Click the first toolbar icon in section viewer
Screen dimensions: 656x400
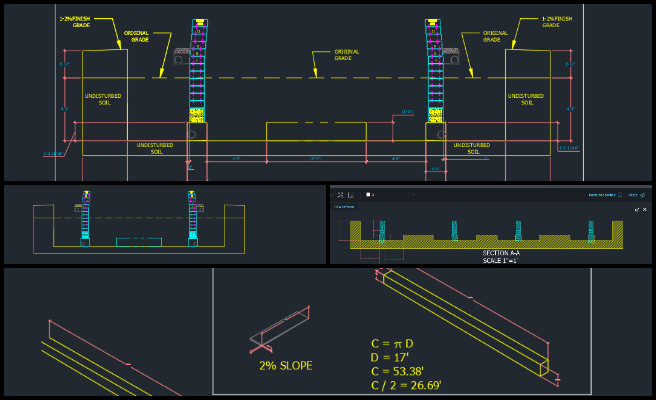click(x=341, y=195)
